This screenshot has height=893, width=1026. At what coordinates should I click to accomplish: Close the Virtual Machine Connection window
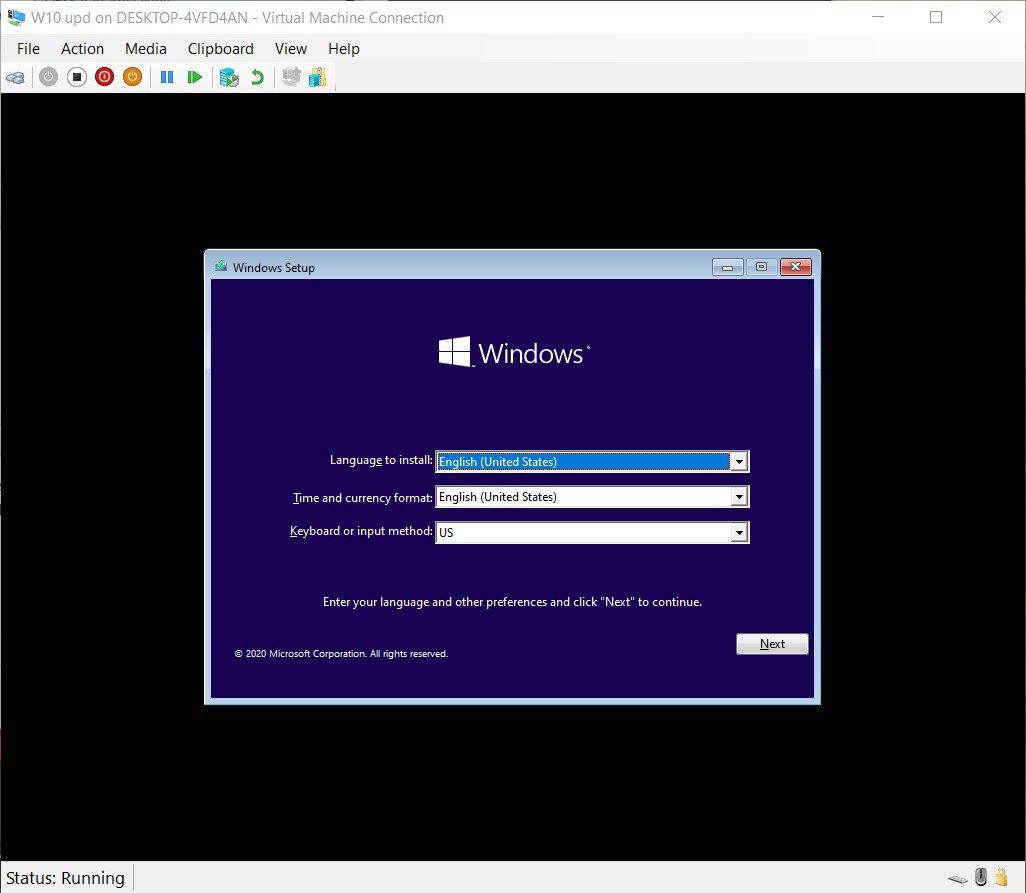coord(995,17)
